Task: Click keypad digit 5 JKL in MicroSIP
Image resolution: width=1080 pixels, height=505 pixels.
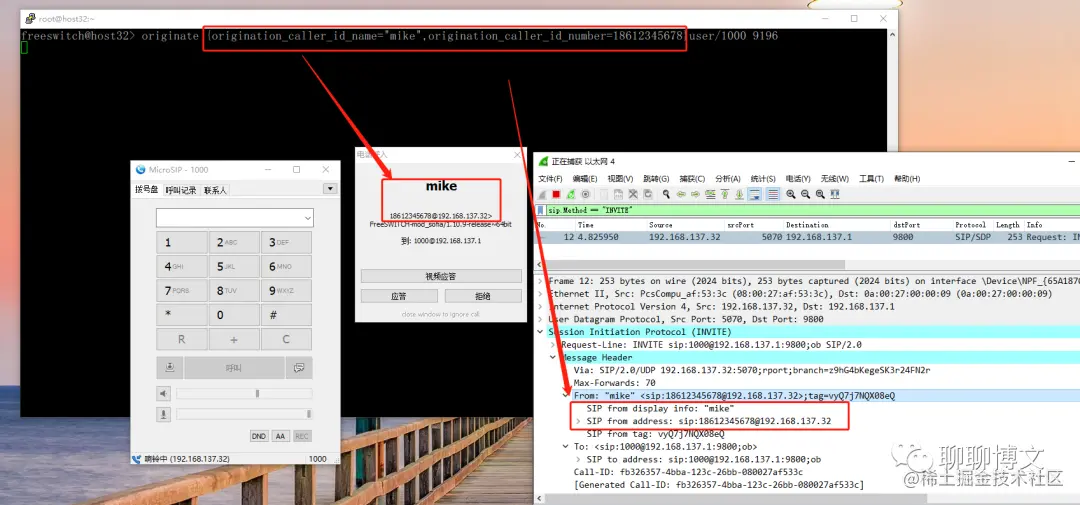Action: click(x=234, y=267)
